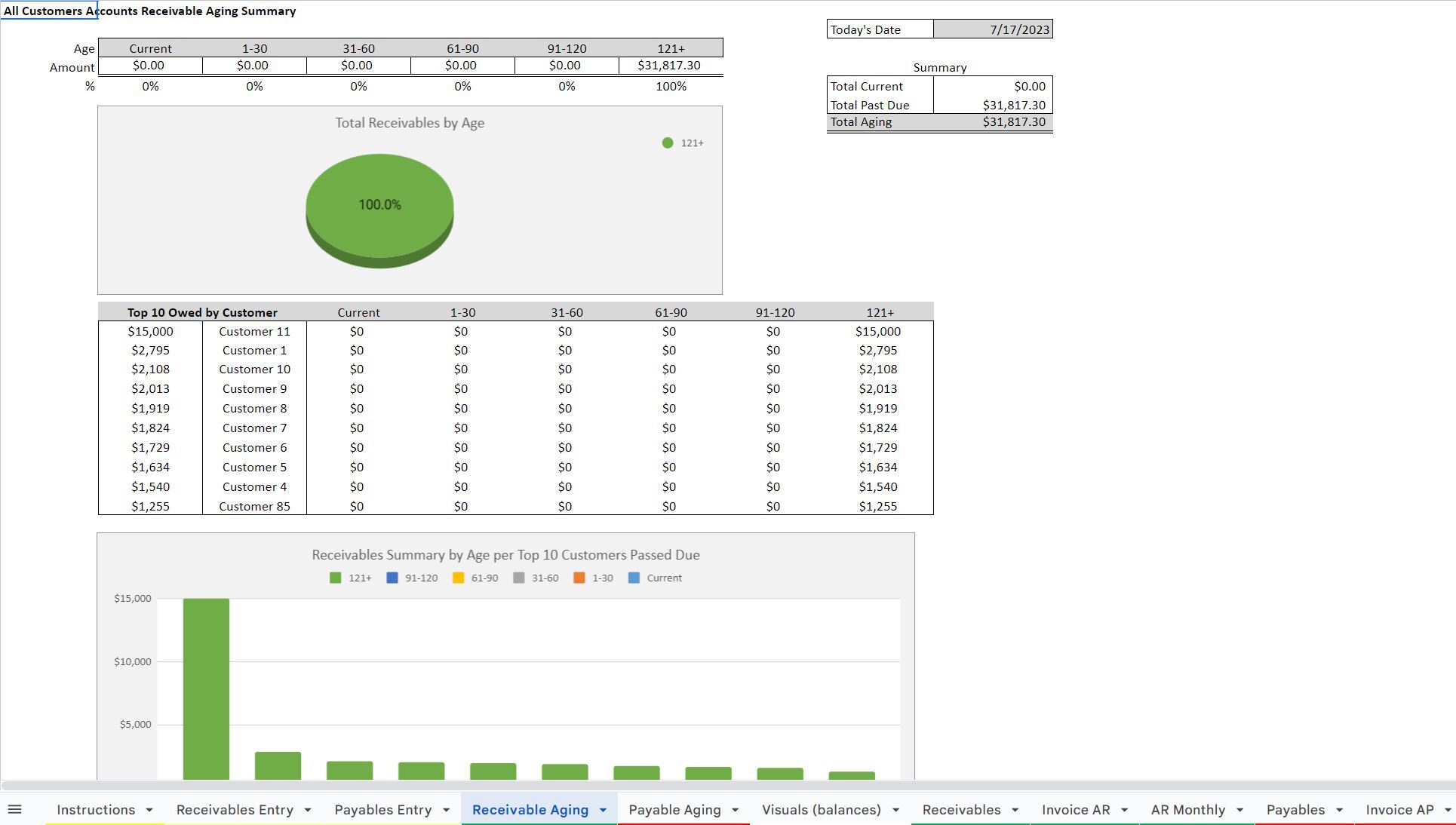Open Visuals (balances) tab dropdown arrow
1456x825 pixels.
point(896,811)
